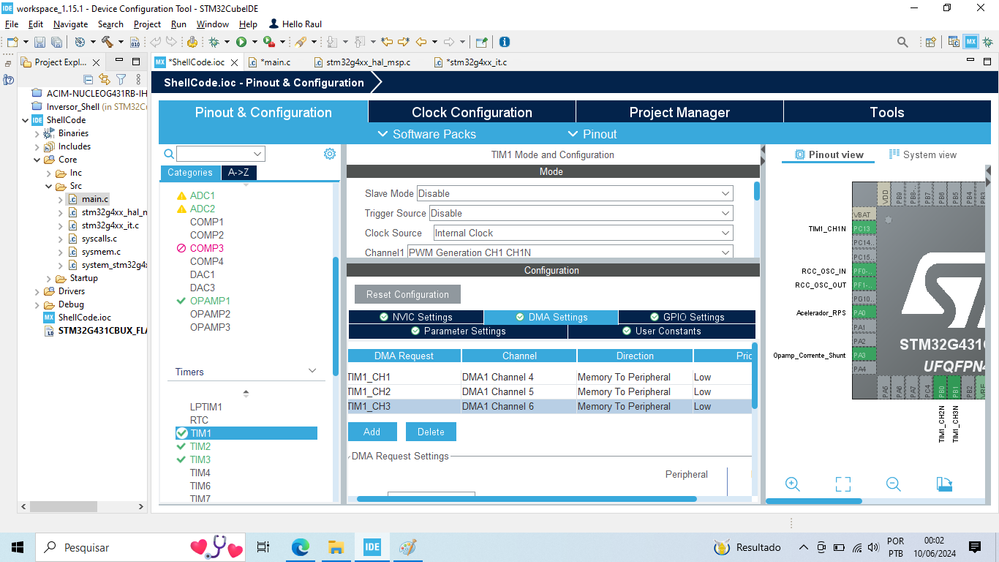The image size is (999, 562).
Task: Click the Search magnifier icon in the toolbar
Action: 902,42
